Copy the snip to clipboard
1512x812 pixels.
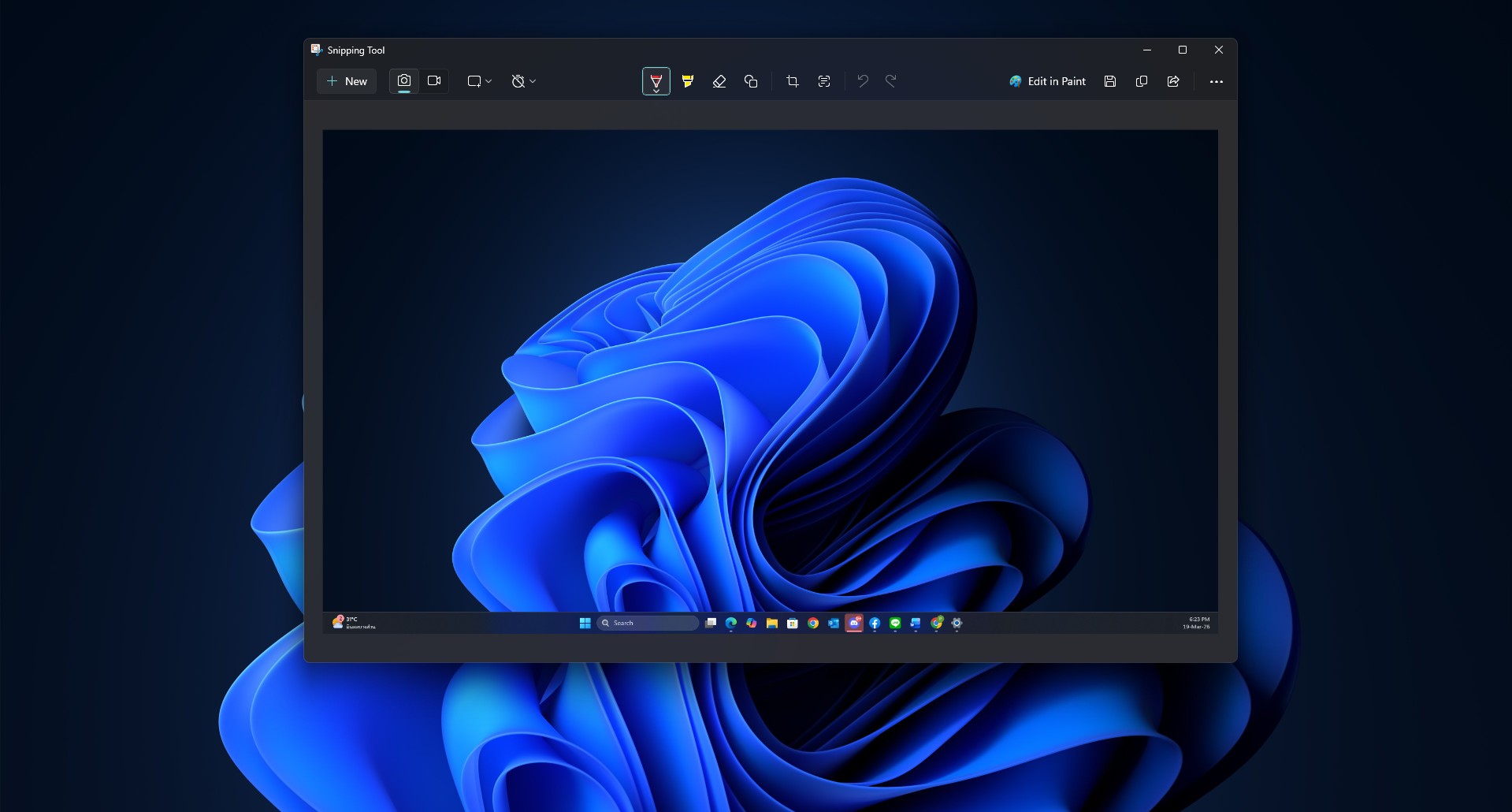pyautogui.click(x=1142, y=81)
